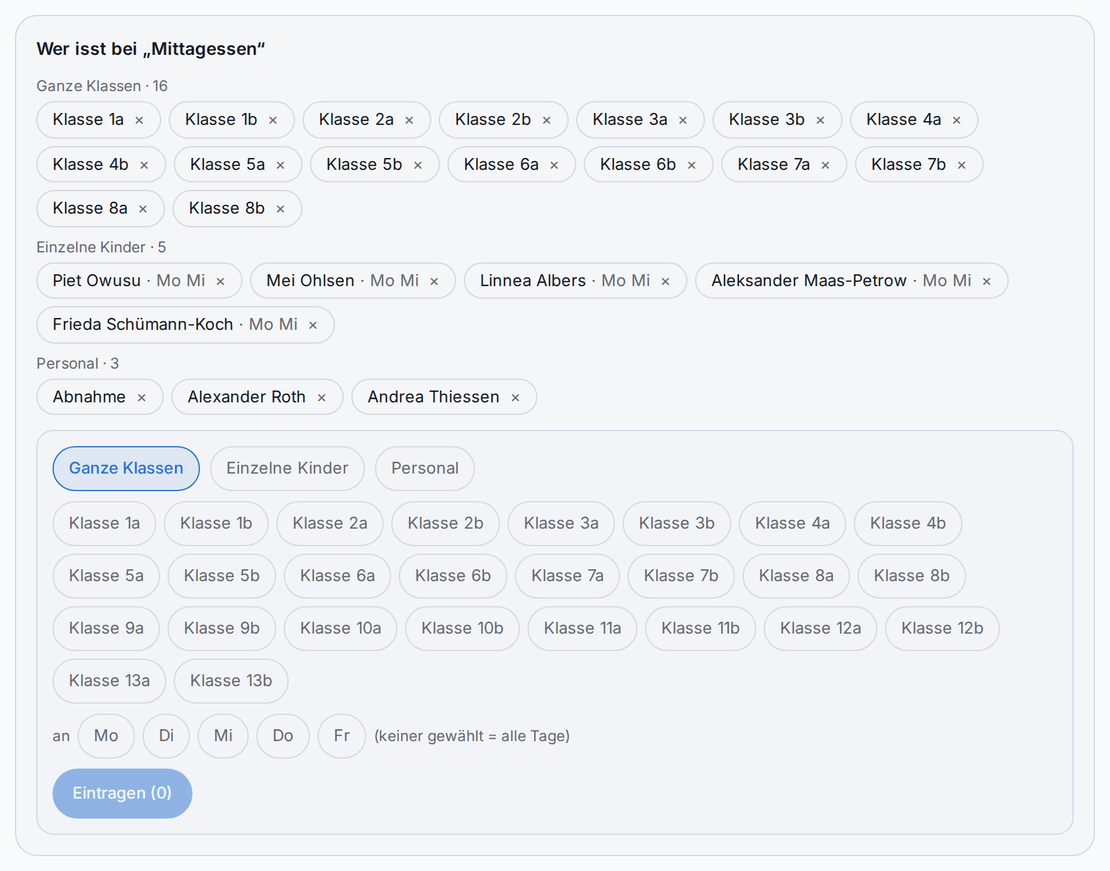Delete Linnea Albers entry via x icon
Viewport: 1110px width, 871px height.
[x=665, y=281]
